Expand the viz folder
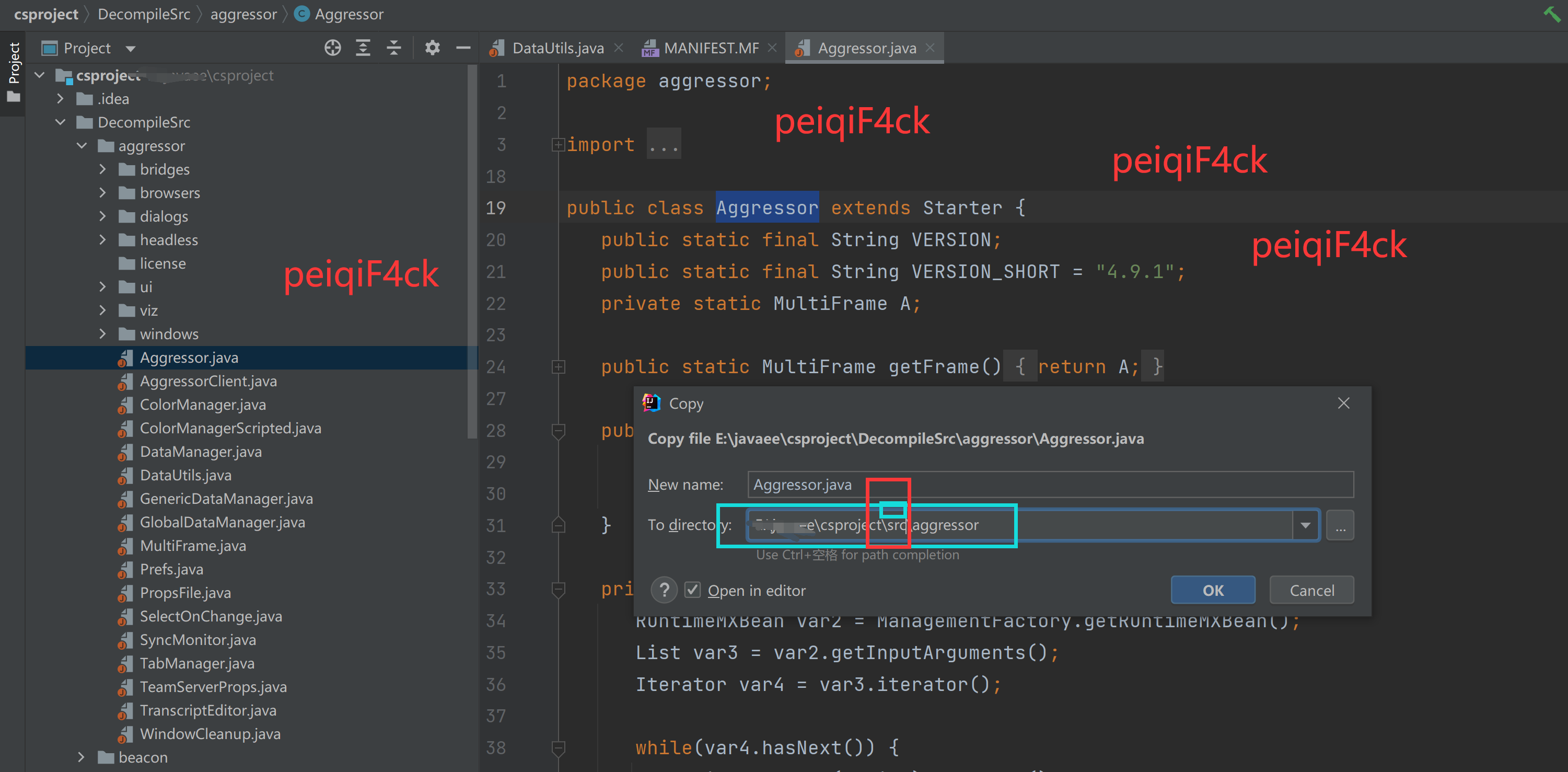 103,310
